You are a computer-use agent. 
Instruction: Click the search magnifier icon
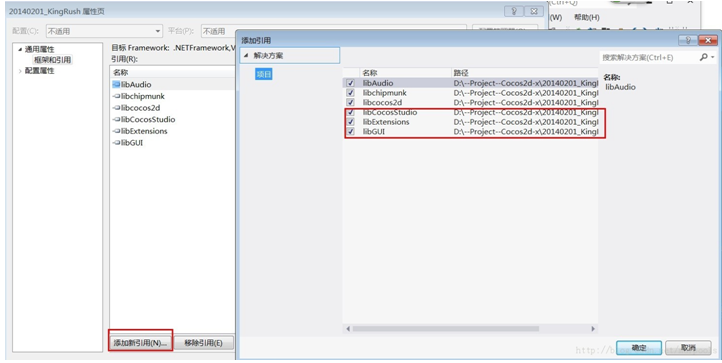coord(703,57)
